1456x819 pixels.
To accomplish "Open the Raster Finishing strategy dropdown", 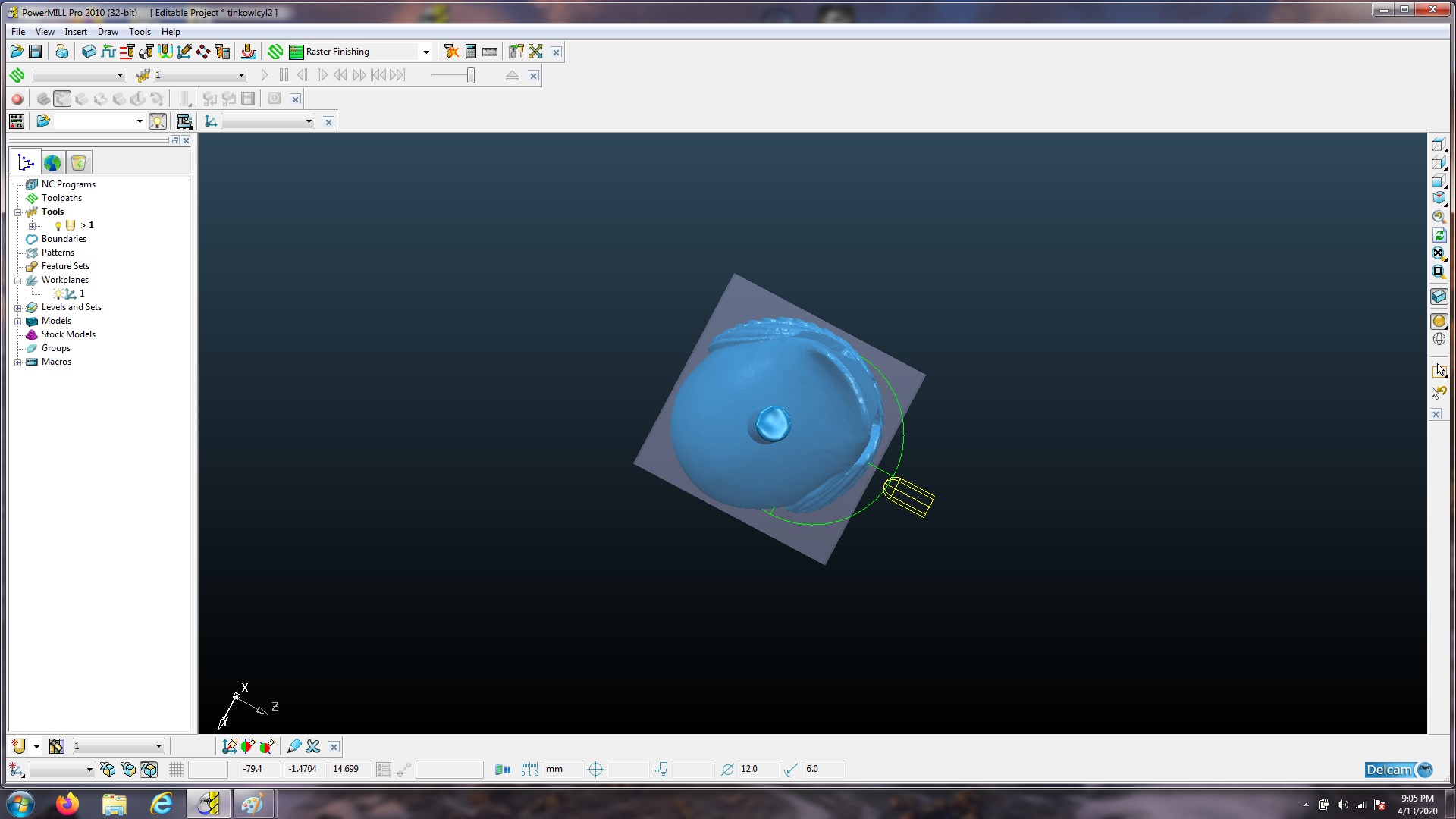I will (426, 52).
